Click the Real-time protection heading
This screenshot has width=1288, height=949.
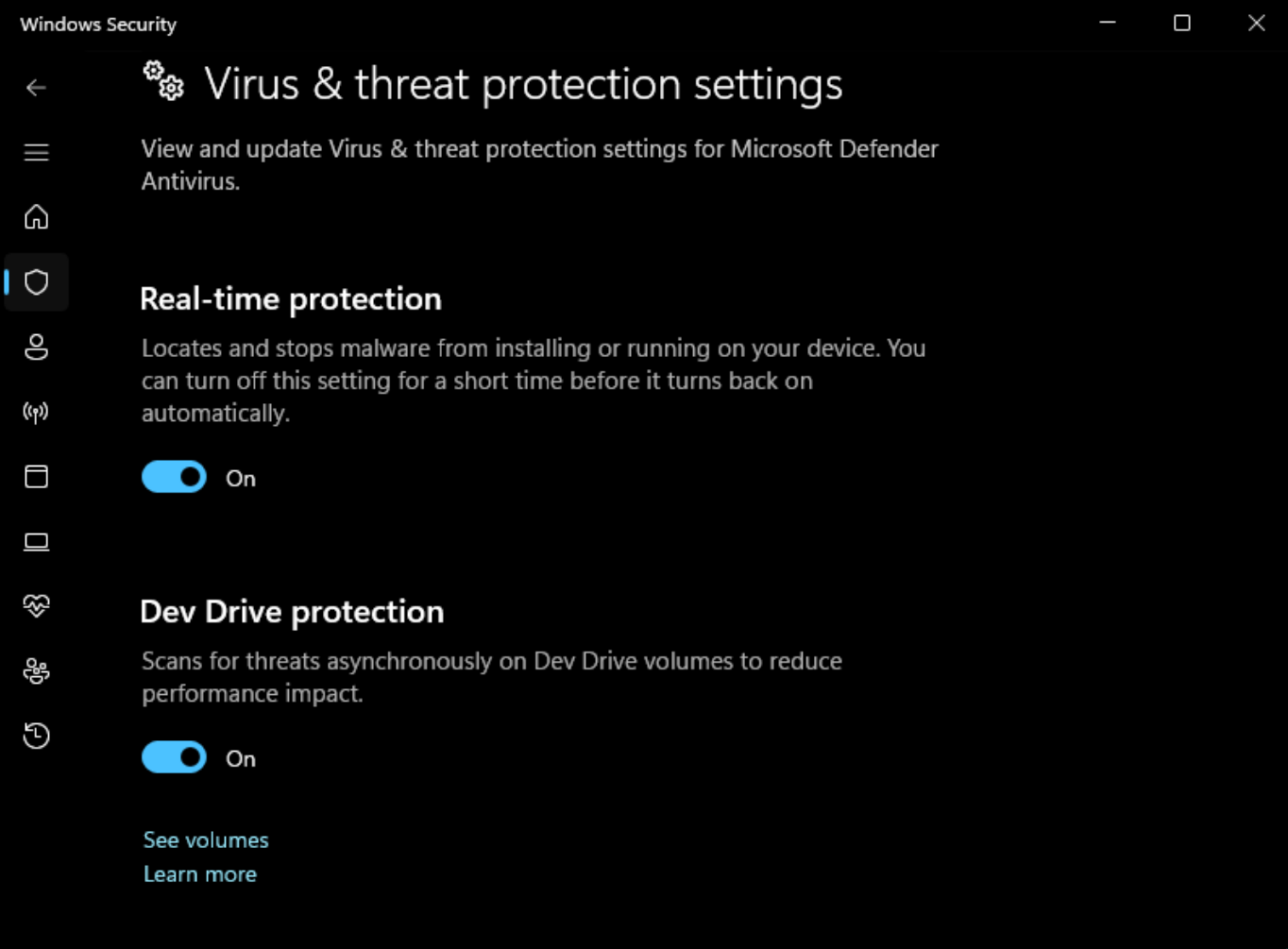pyautogui.click(x=291, y=298)
